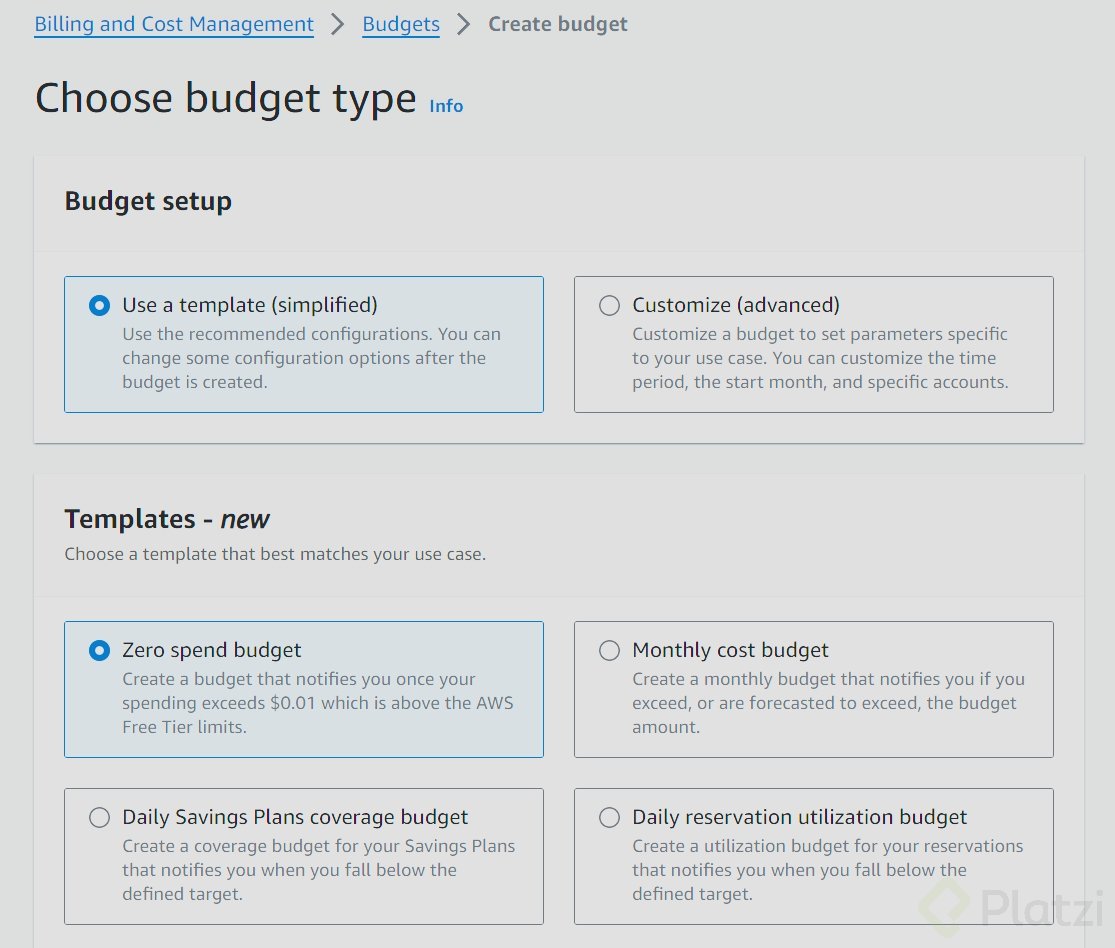Select the Customize (advanced) radio button
Image resolution: width=1115 pixels, height=948 pixels.
tap(609, 306)
